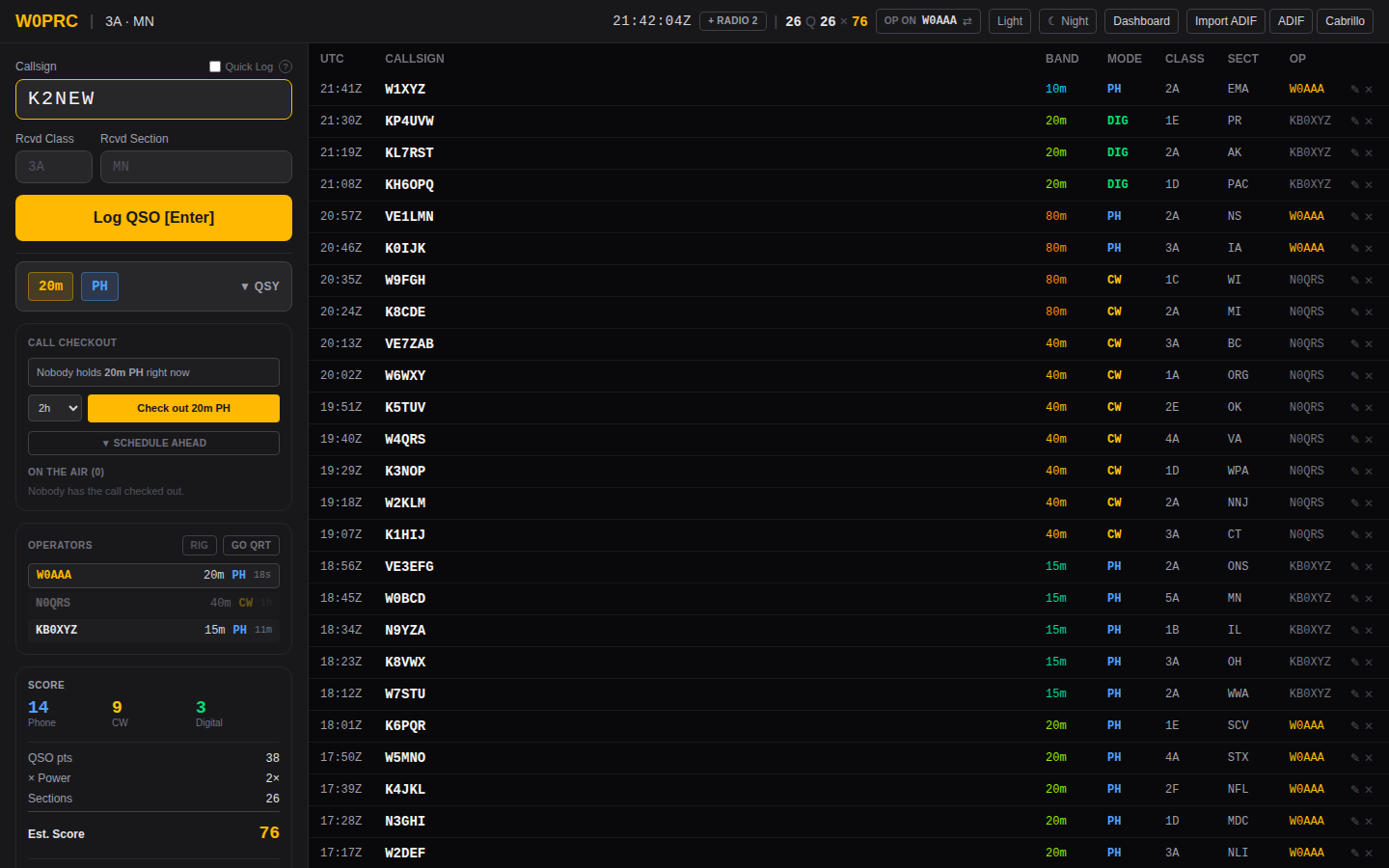Click the CALLSIGN column header

(x=415, y=59)
